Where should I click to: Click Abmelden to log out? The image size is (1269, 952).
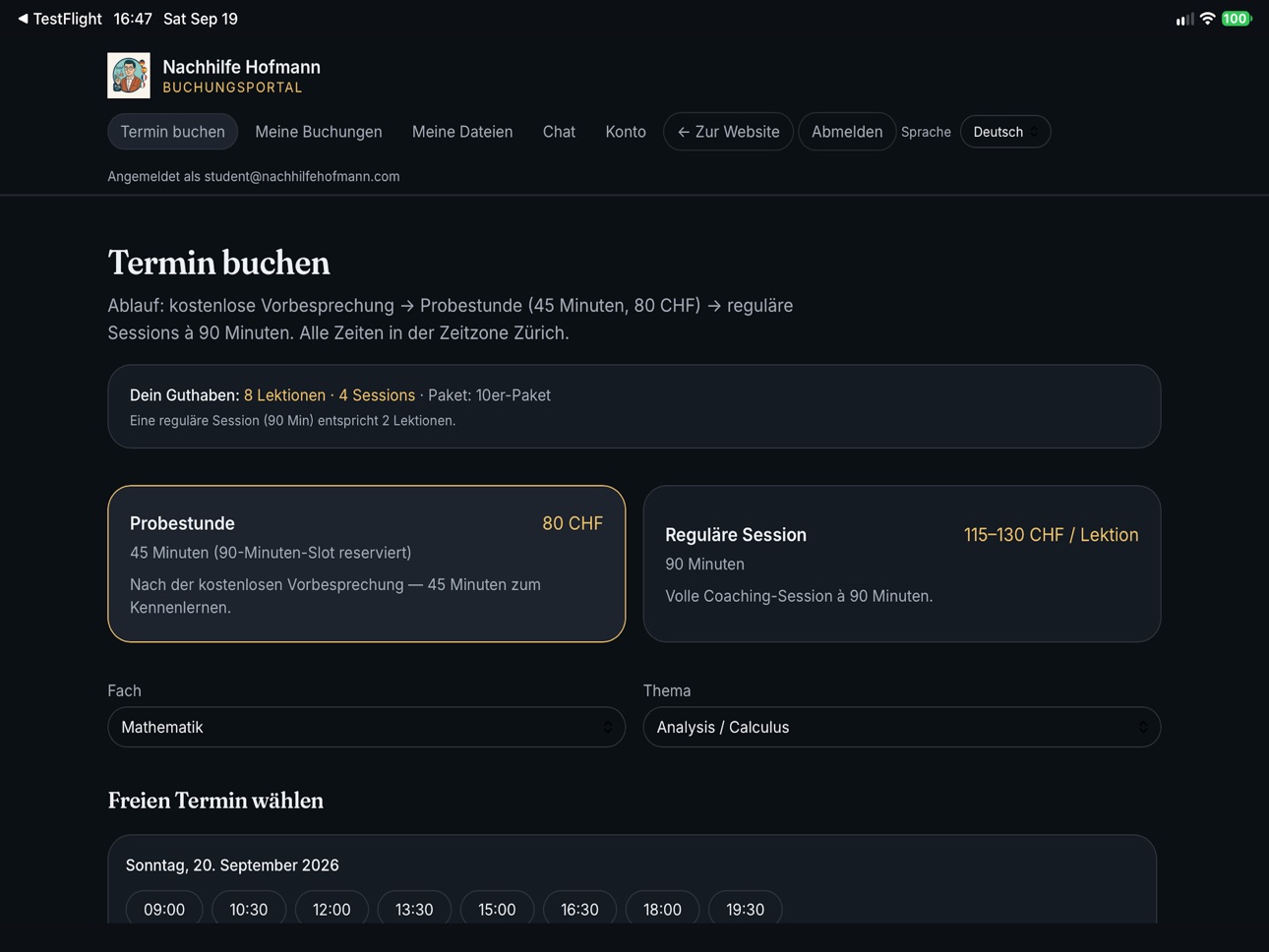click(x=847, y=132)
